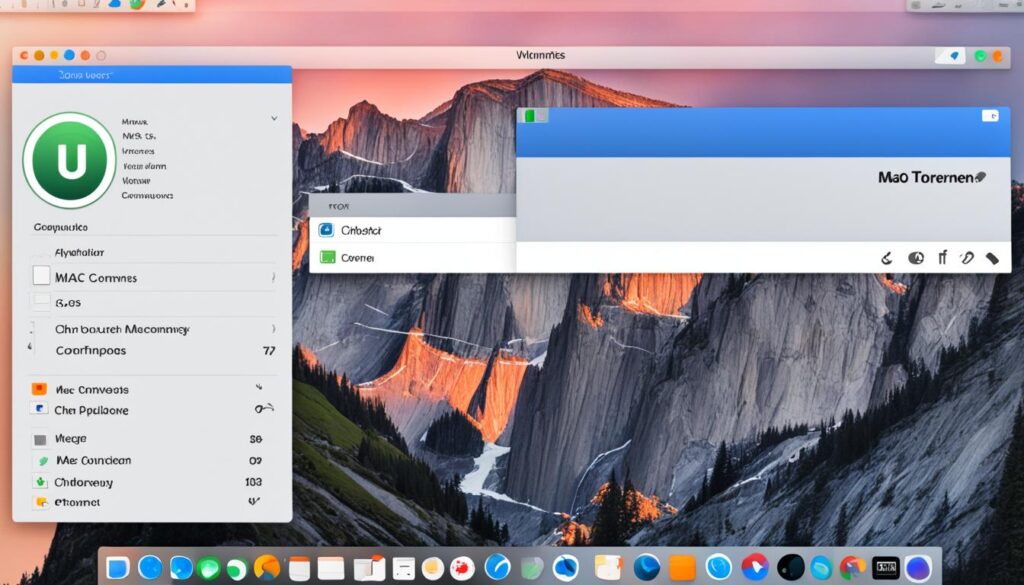Click the Coorfinpoes row showing 77

[150, 350]
